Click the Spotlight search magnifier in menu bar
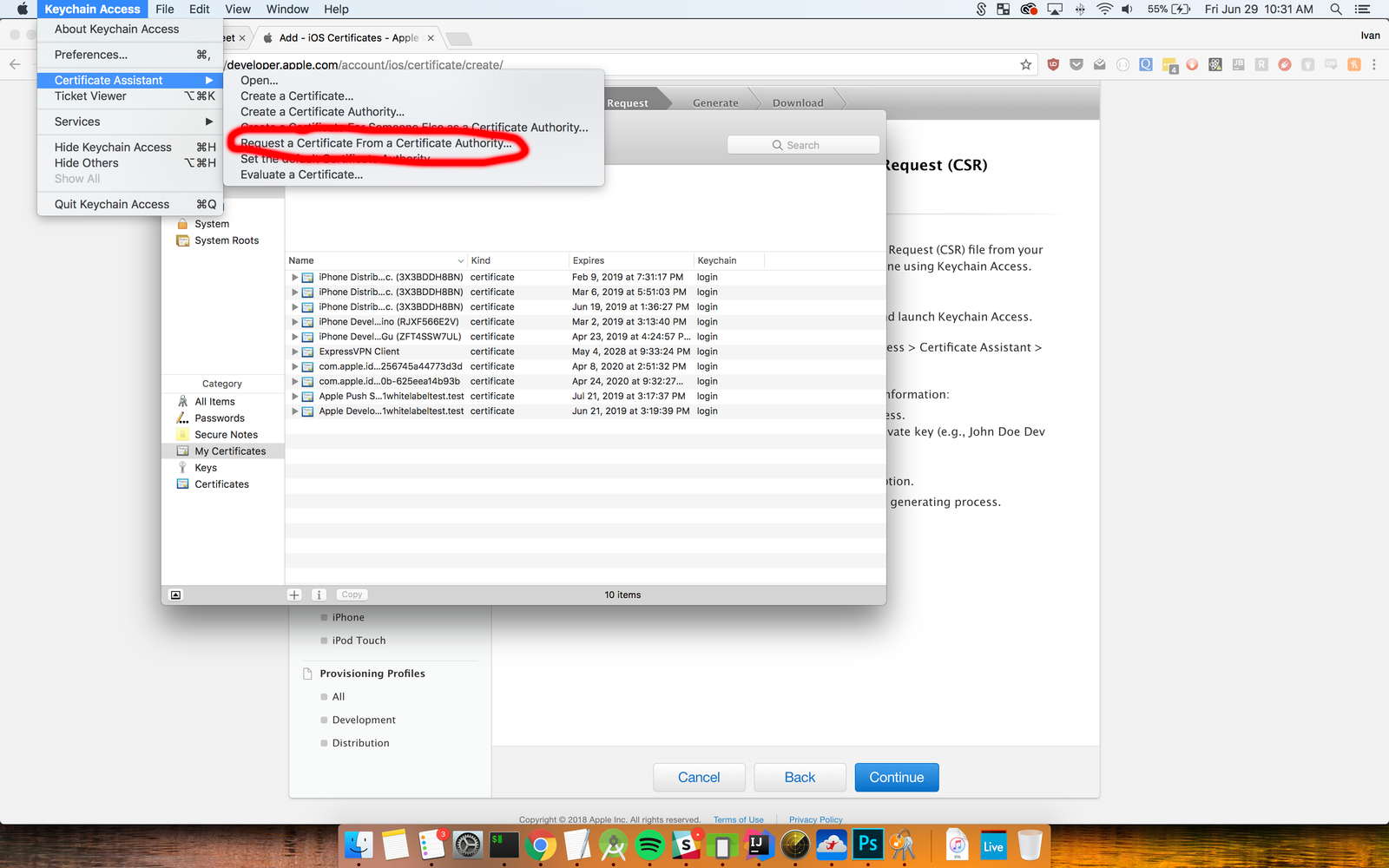This screenshot has width=1389, height=868. tap(1336, 9)
